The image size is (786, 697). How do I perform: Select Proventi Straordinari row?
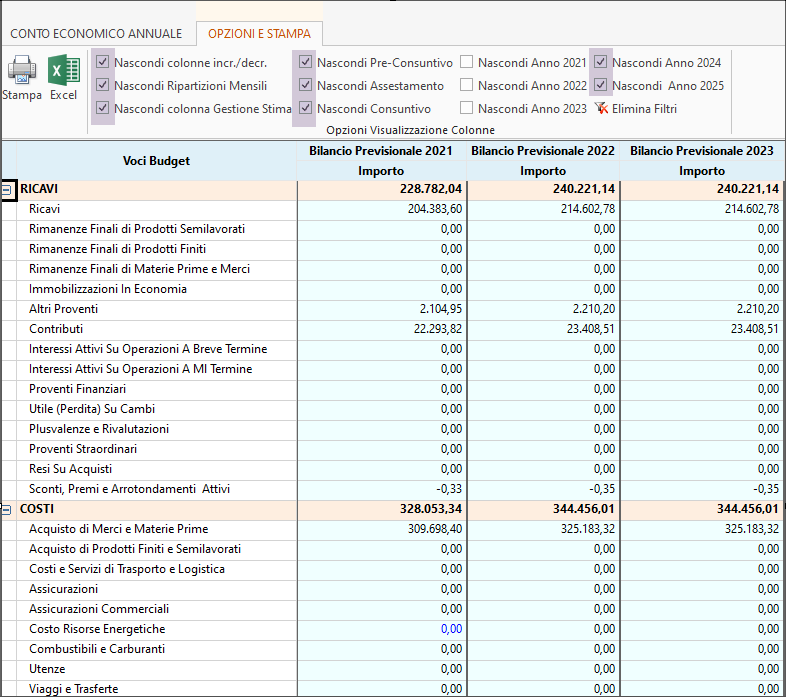83,449
